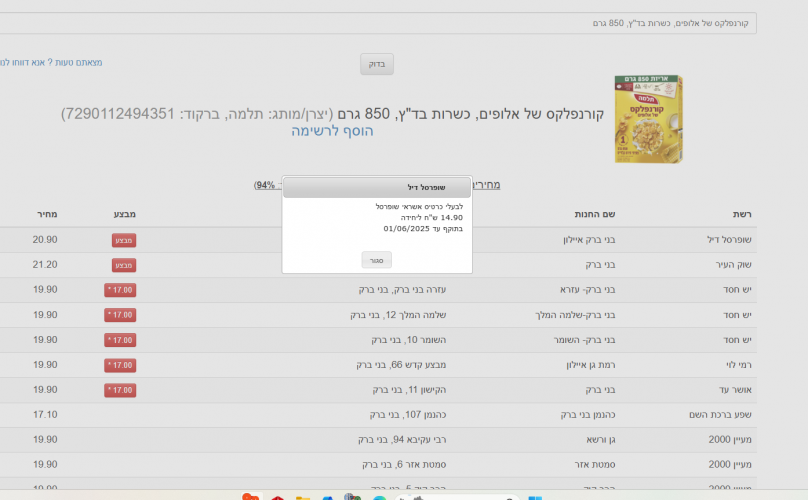Select the אושר עד chain name
The height and width of the screenshot is (500, 808).
(x=735, y=390)
